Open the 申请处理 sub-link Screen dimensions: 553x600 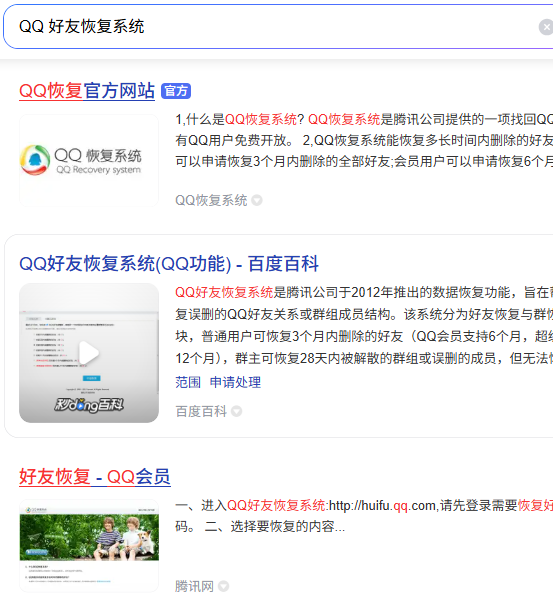(235, 382)
